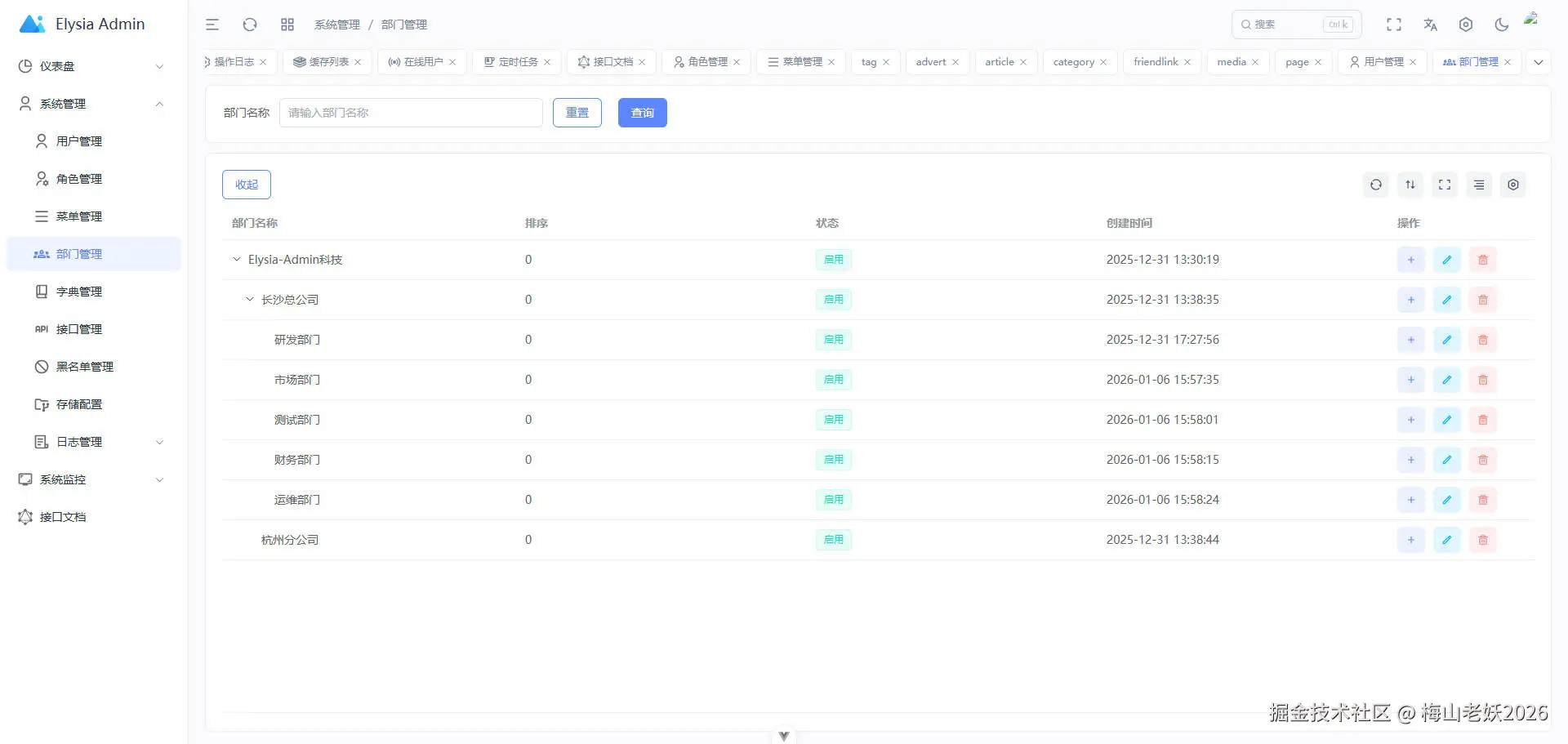This screenshot has width=1568, height=744.
Task: Edit the 运维部门 row
Action: pyautogui.click(x=1447, y=500)
